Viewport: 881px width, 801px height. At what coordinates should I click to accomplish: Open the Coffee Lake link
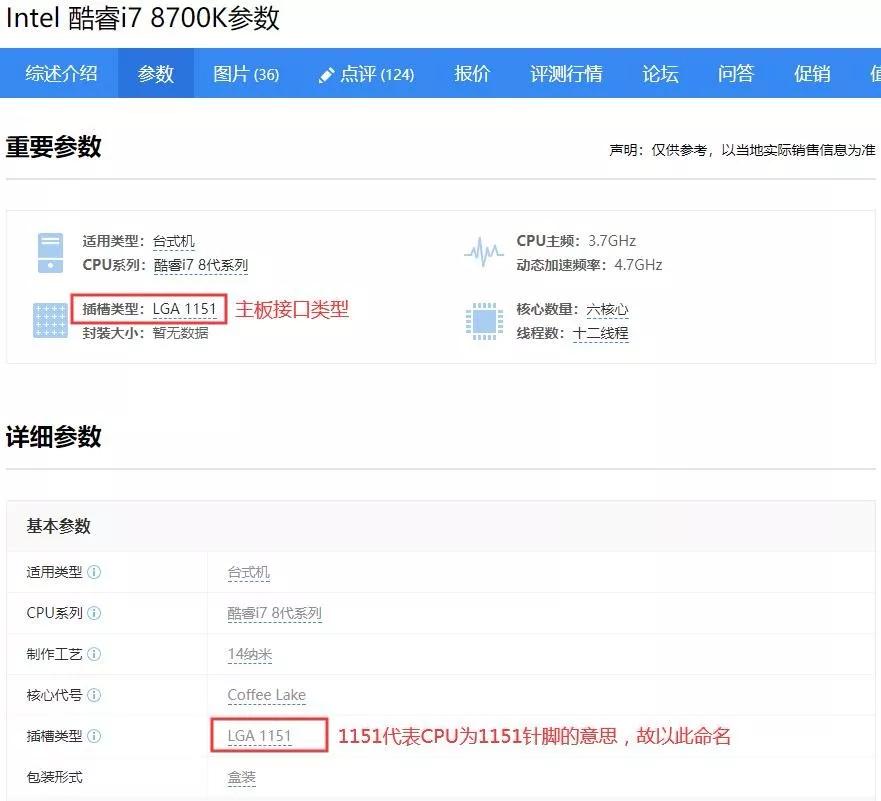pyautogui.click(x=266, y=695)
